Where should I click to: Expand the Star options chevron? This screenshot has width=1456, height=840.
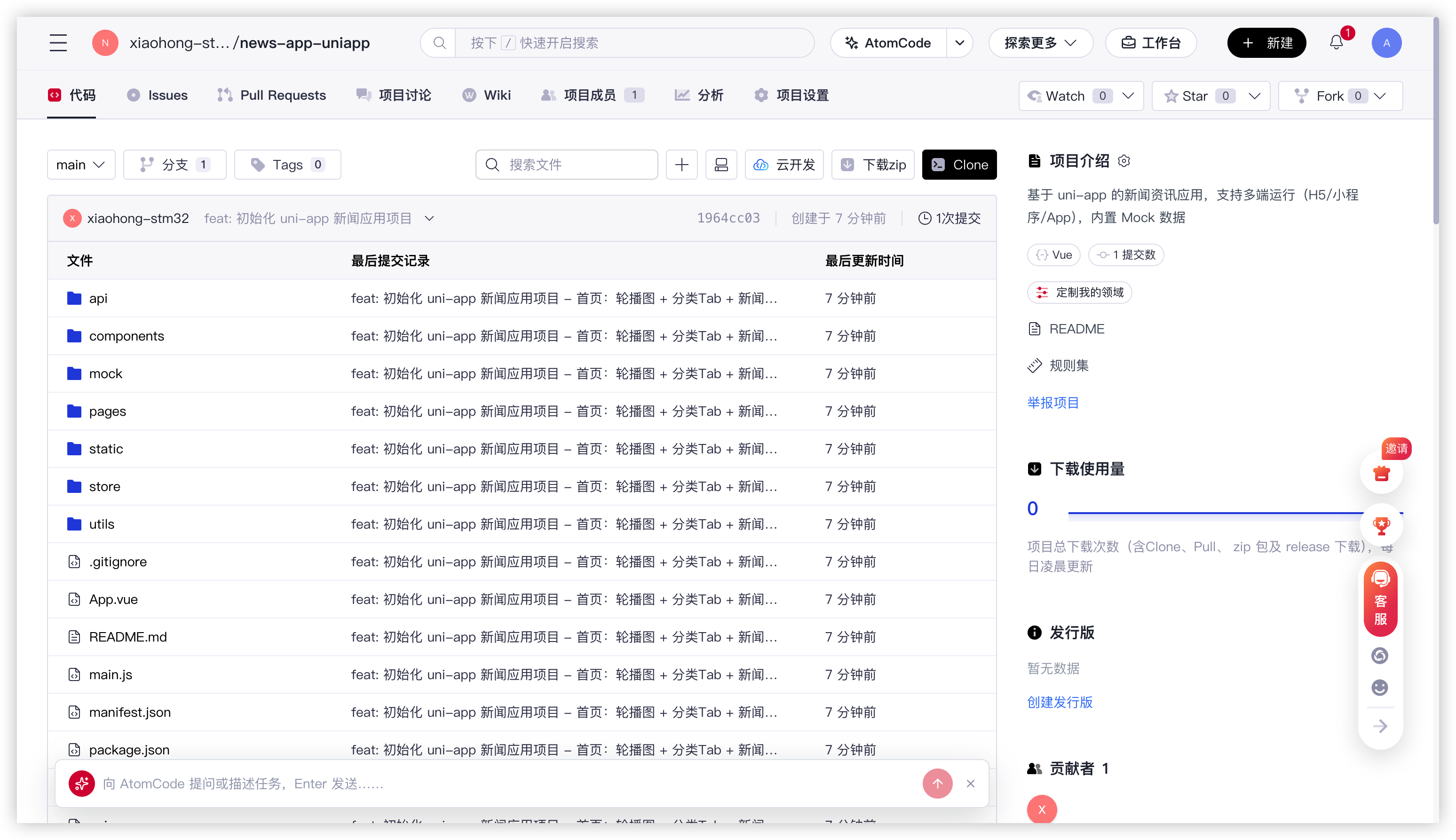coord(1254,96)
